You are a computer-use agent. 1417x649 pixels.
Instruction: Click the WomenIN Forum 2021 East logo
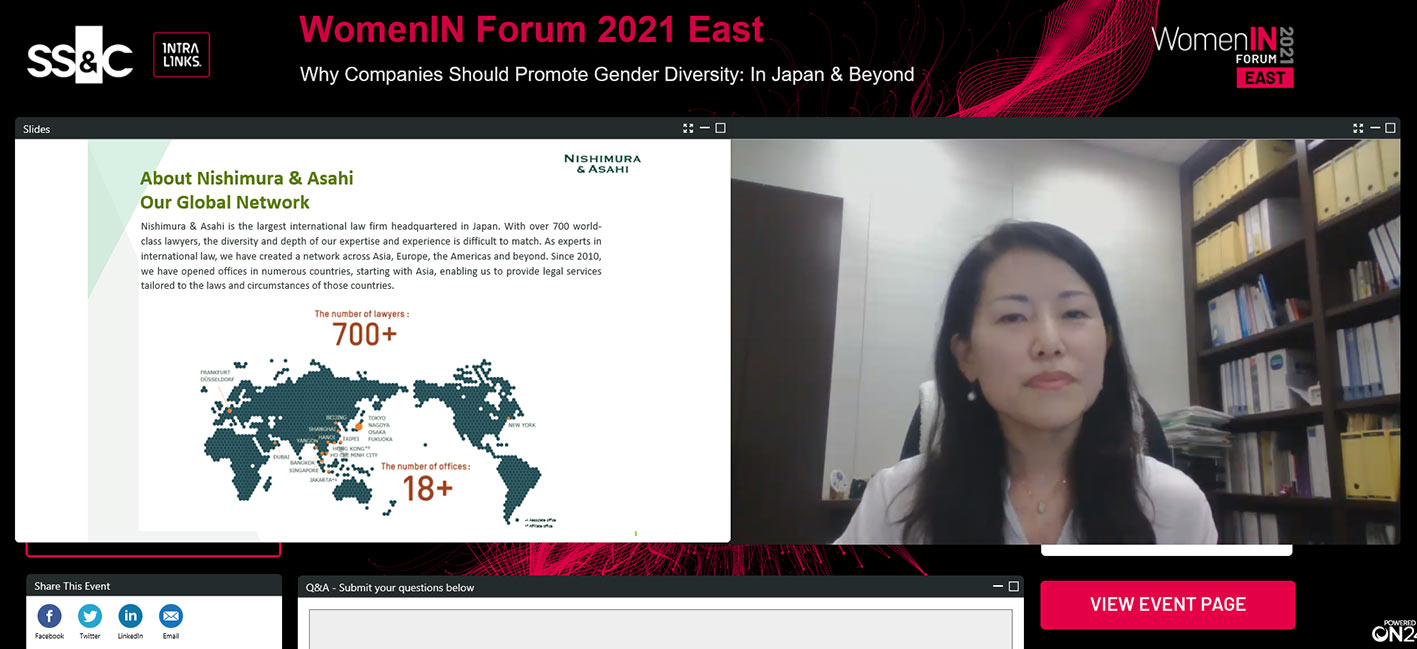point(1223,56)
